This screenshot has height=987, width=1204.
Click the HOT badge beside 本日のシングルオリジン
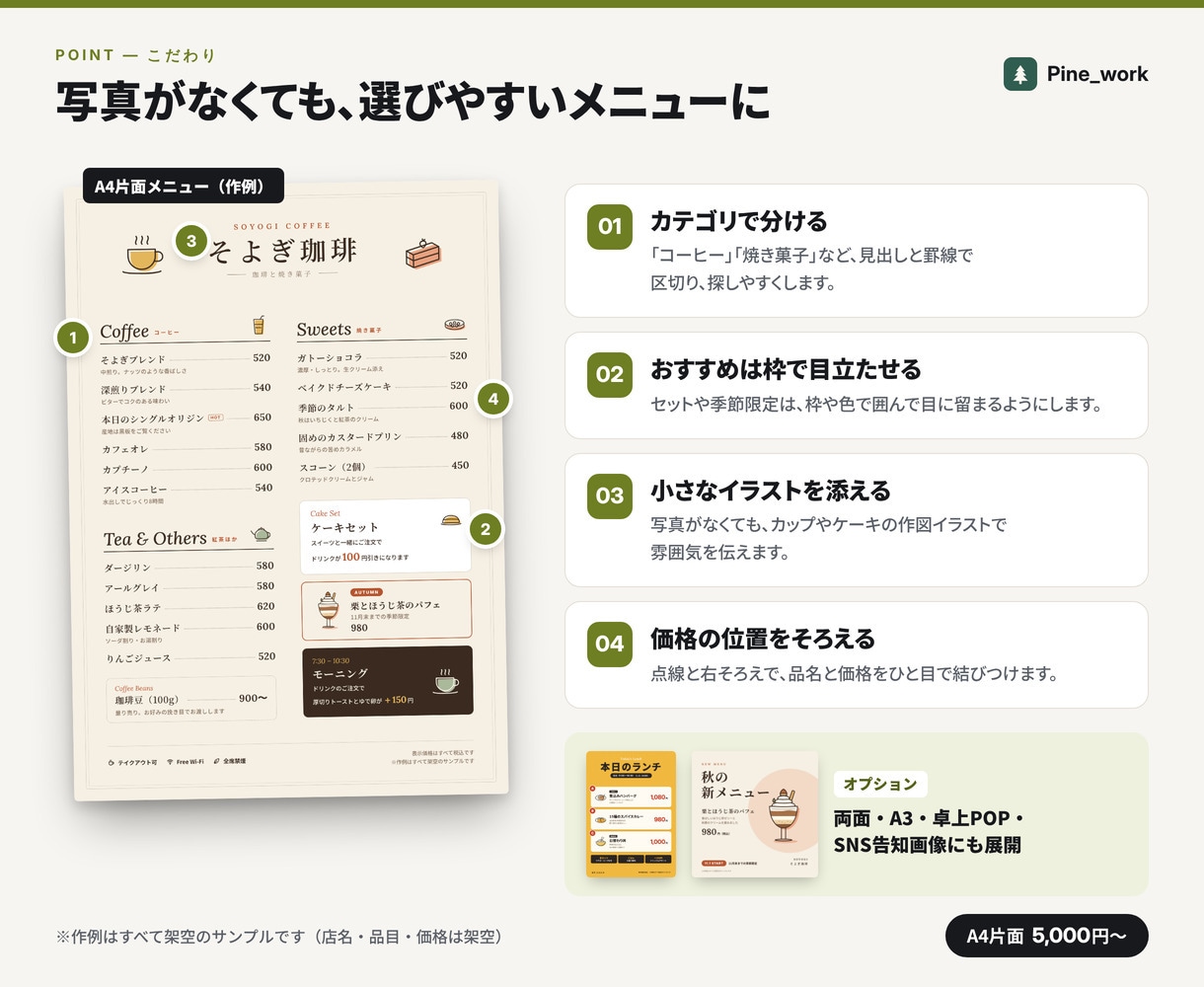pyautogui.click(x=215, y=418)
